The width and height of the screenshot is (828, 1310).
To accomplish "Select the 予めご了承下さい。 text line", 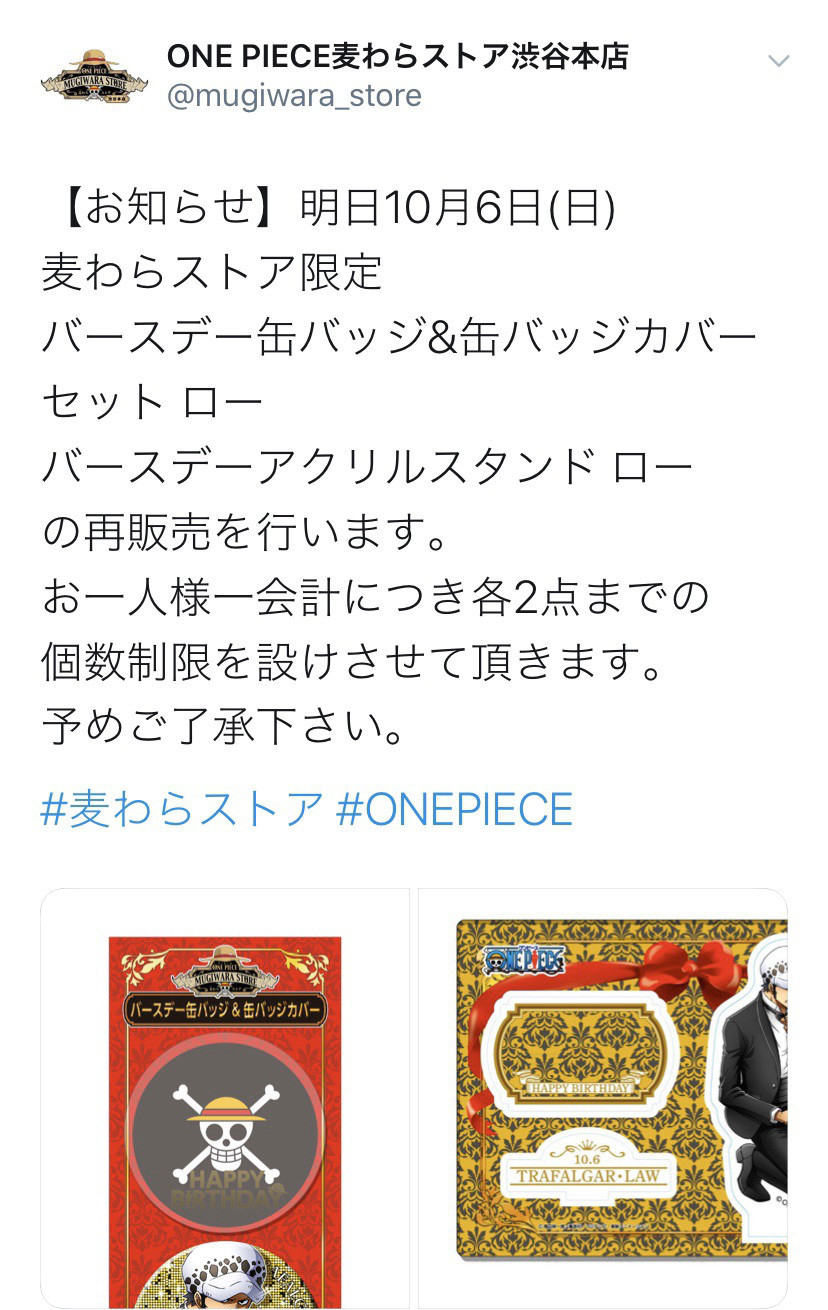I will point(224,726).
